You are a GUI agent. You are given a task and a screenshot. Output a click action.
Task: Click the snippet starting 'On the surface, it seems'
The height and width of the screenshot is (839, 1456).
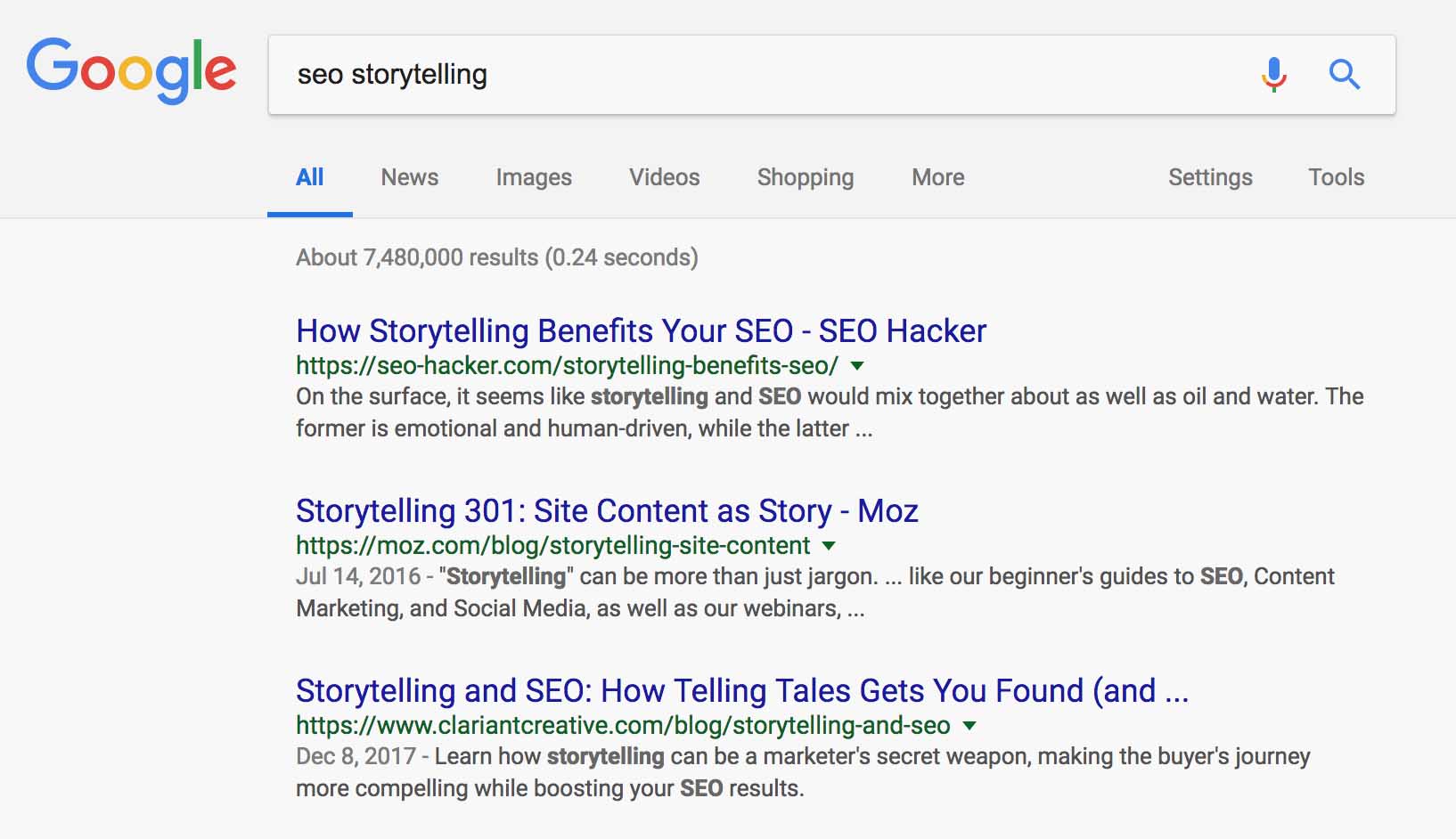pos(830,412)
